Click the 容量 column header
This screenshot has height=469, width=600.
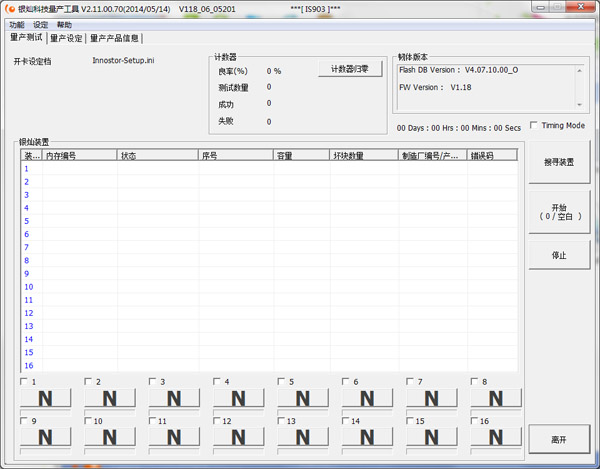click(x=302, y=155)
